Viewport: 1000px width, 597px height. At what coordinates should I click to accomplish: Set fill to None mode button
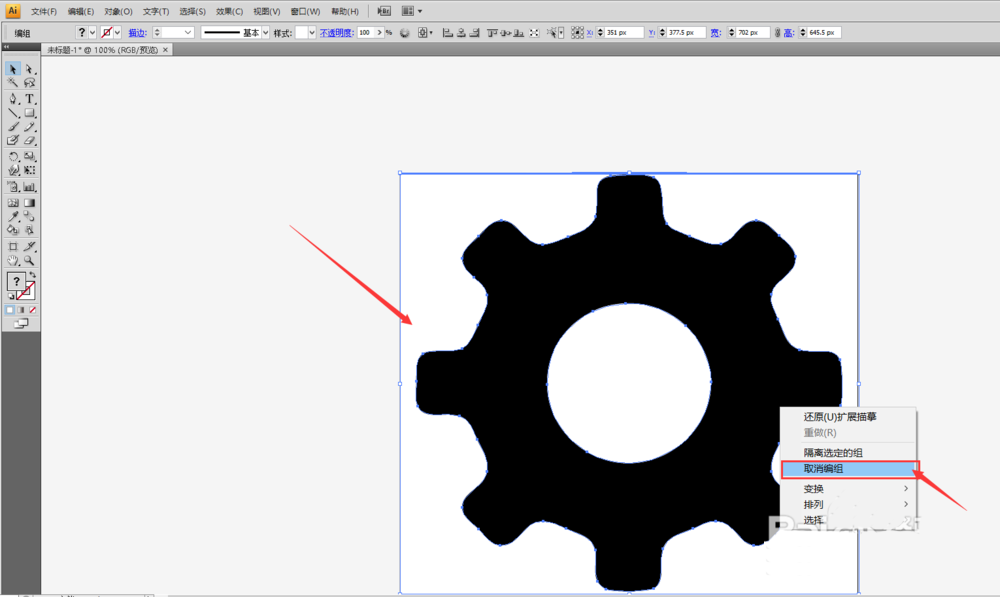tap(33, 310)
